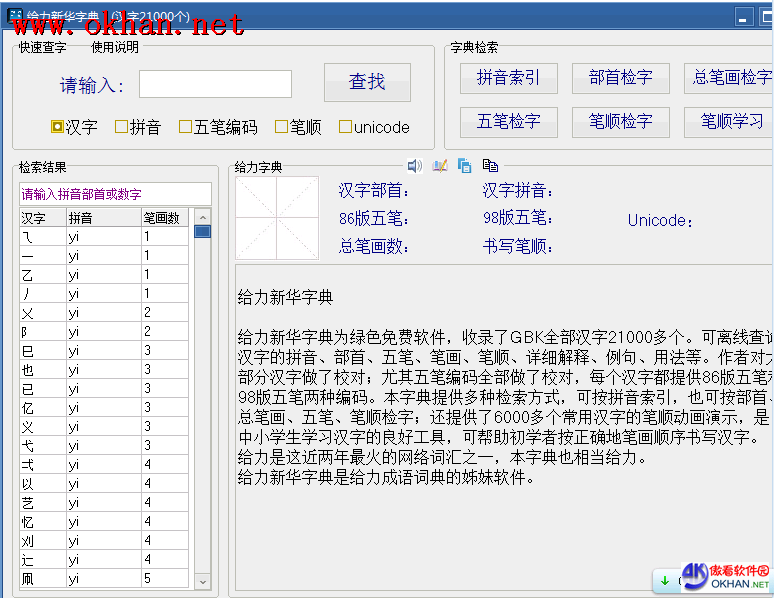Enable the 拼音 search mode checkbox
The height and width of the screenshot is (598, 774).
121,127
